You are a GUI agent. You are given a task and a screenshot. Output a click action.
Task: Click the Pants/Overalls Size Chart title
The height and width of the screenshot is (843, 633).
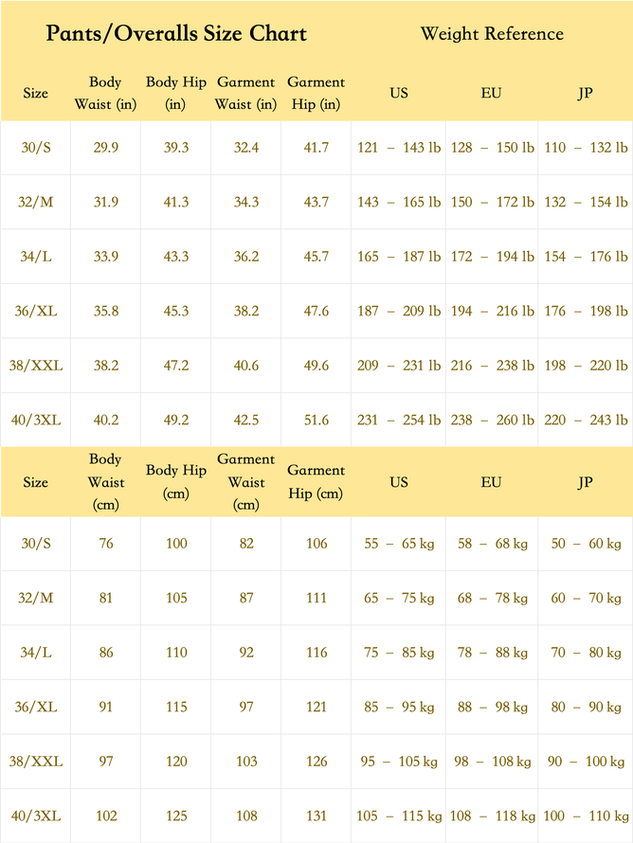(176, 33)
